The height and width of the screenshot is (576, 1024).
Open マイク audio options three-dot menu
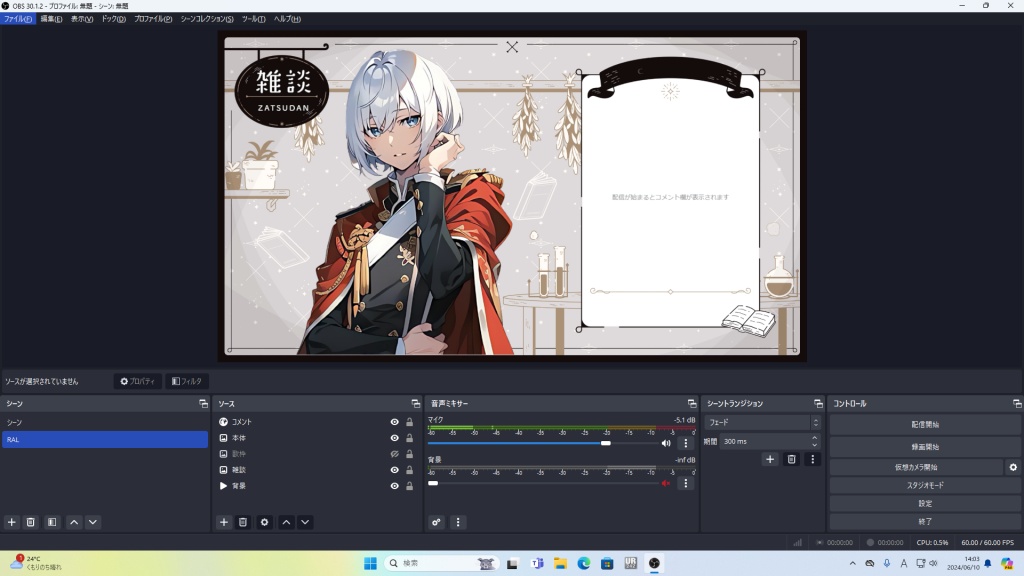[686, 443]
